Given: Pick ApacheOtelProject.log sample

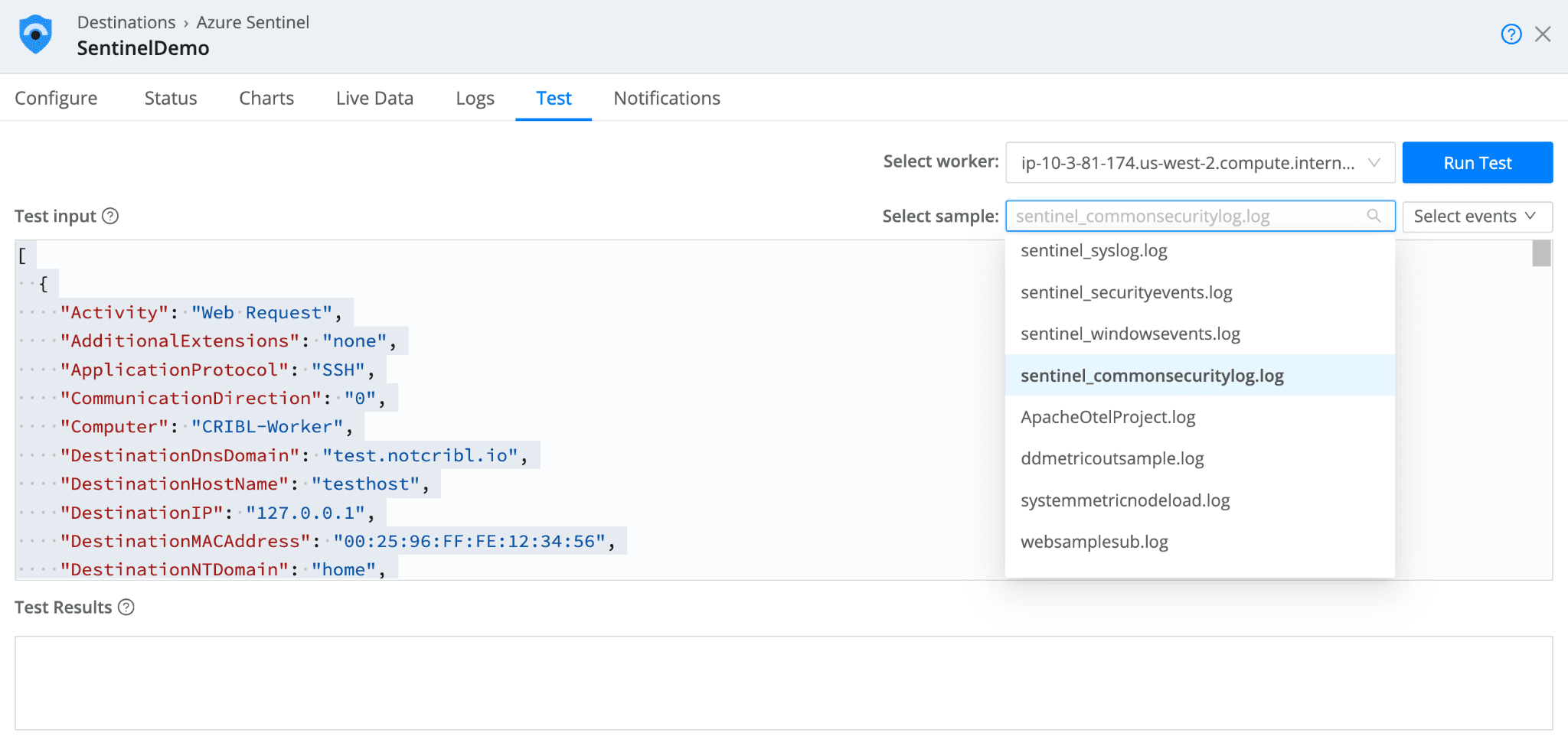Looking at the screenshot, I should (1108, 418).
